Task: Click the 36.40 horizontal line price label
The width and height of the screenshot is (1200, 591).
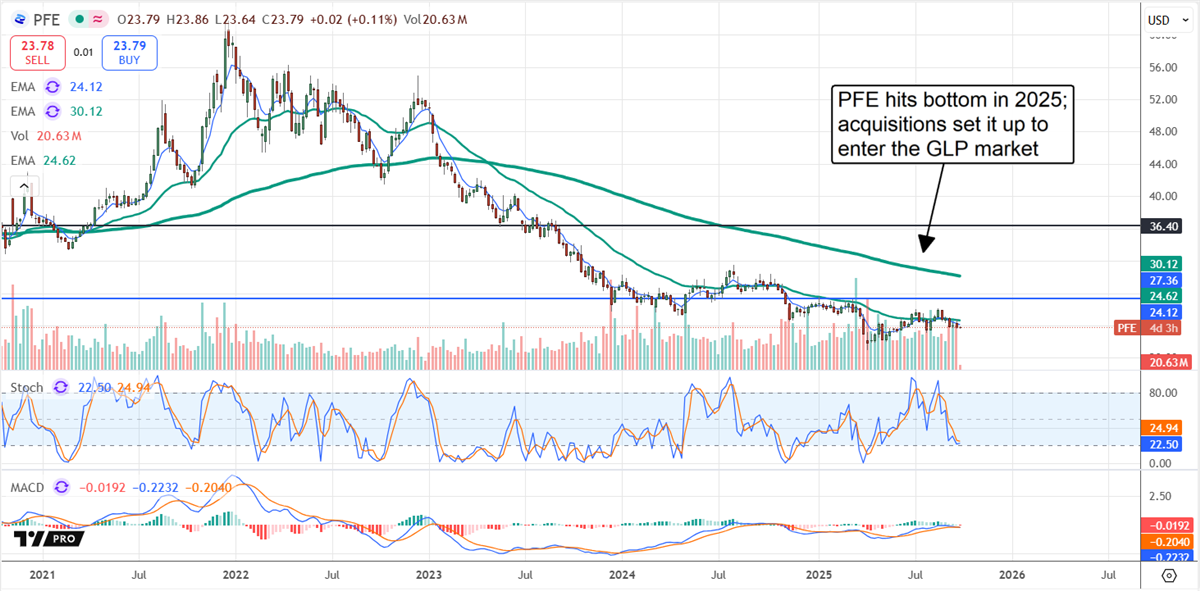Action: (x=1165, y=227)
